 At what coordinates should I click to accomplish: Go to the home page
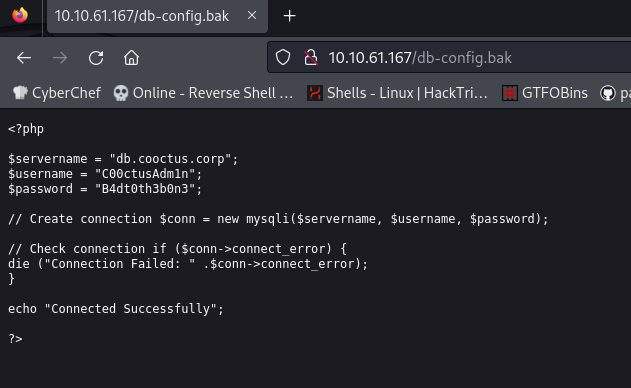[x=132, y=58]
